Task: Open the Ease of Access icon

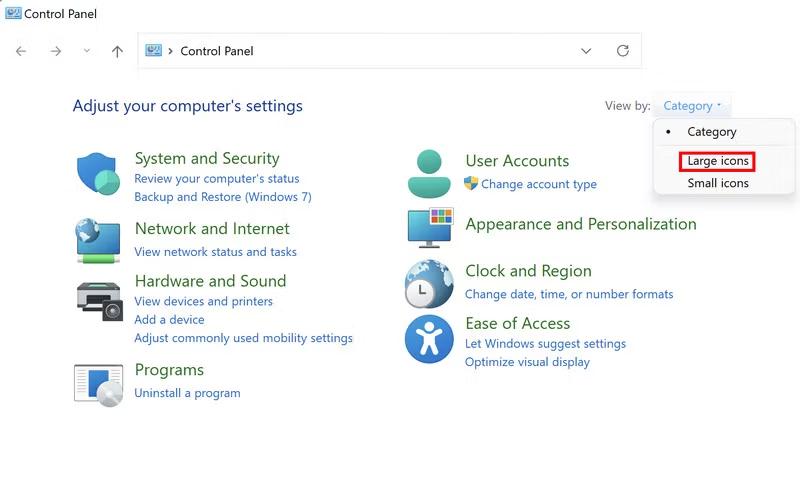Action: (429, 338)
